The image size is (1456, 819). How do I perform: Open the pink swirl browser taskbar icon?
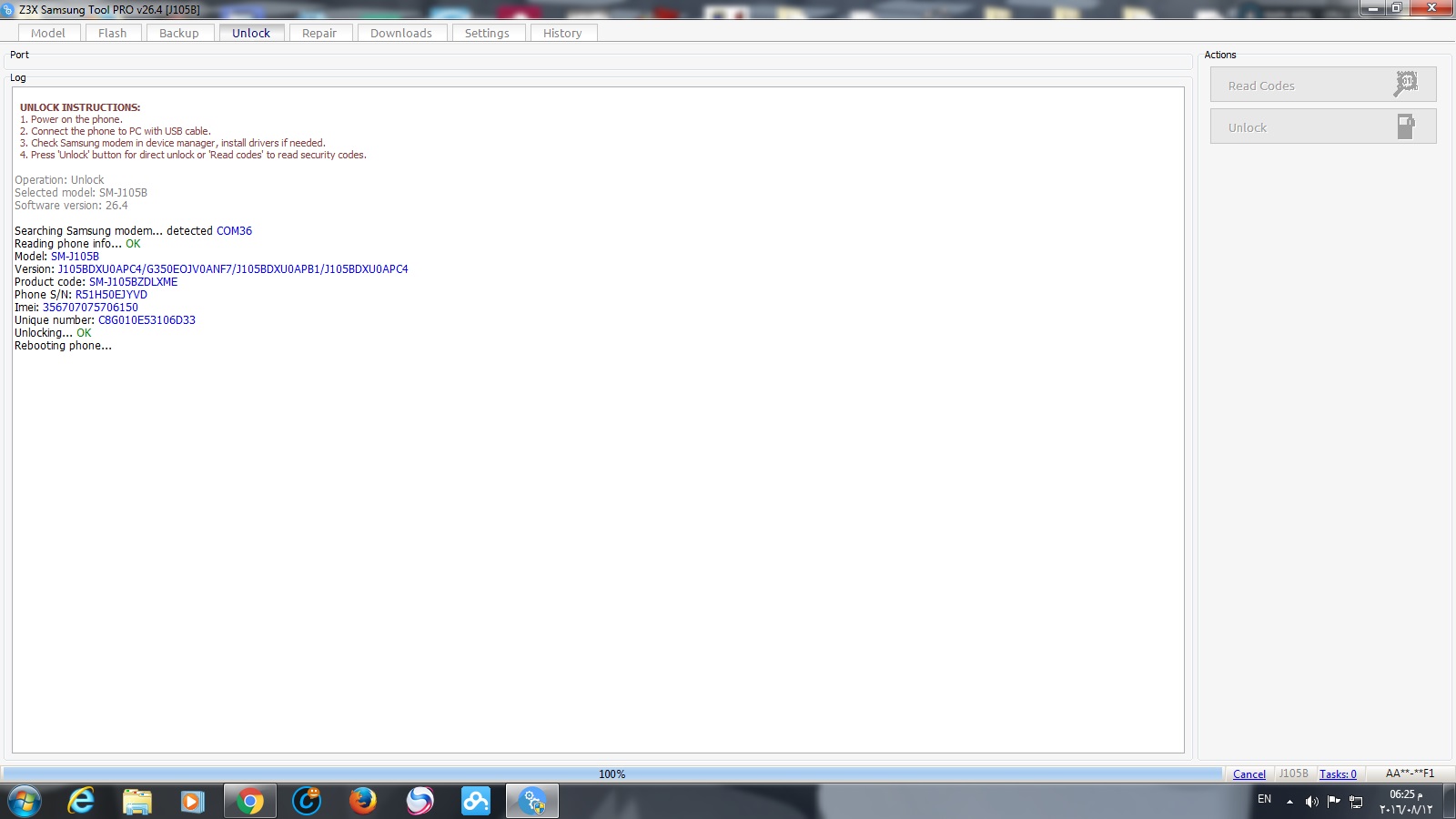[420, 802]
